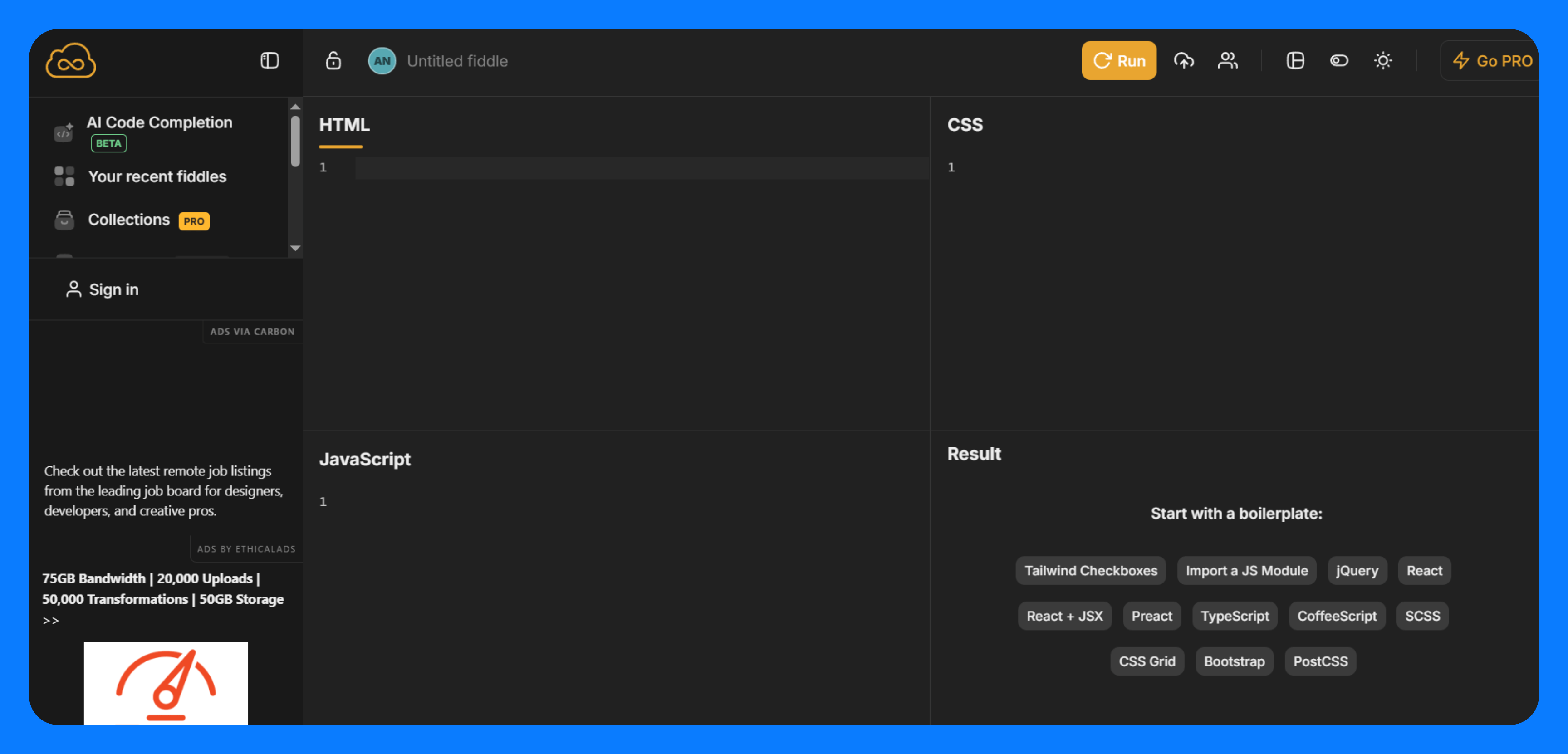Click the sidebar scroll up arrow

[295, 107]
